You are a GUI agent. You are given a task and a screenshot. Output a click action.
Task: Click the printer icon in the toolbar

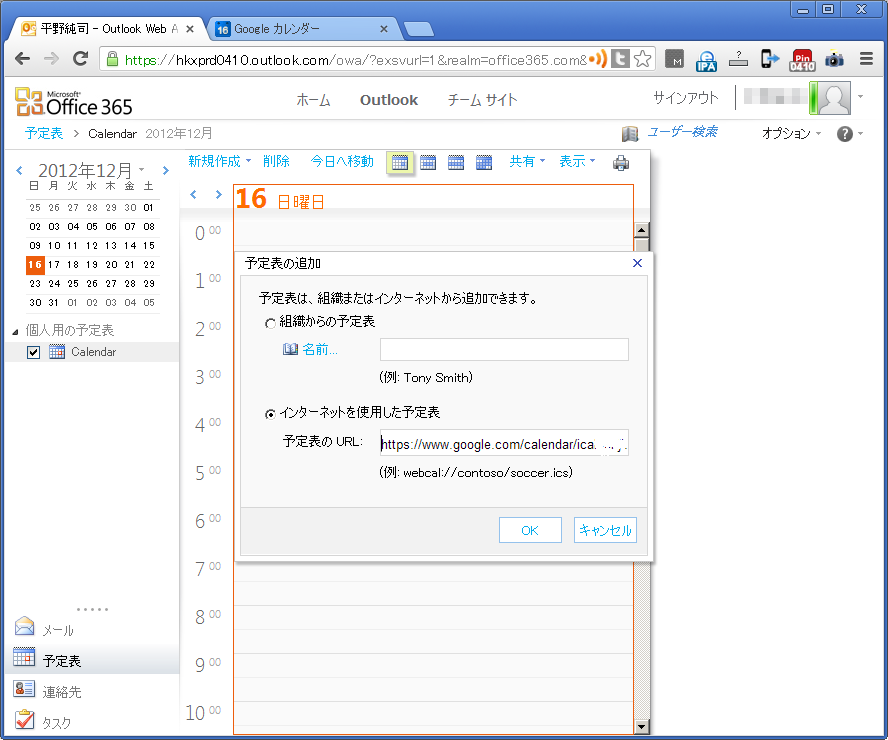tap(621, 163)
